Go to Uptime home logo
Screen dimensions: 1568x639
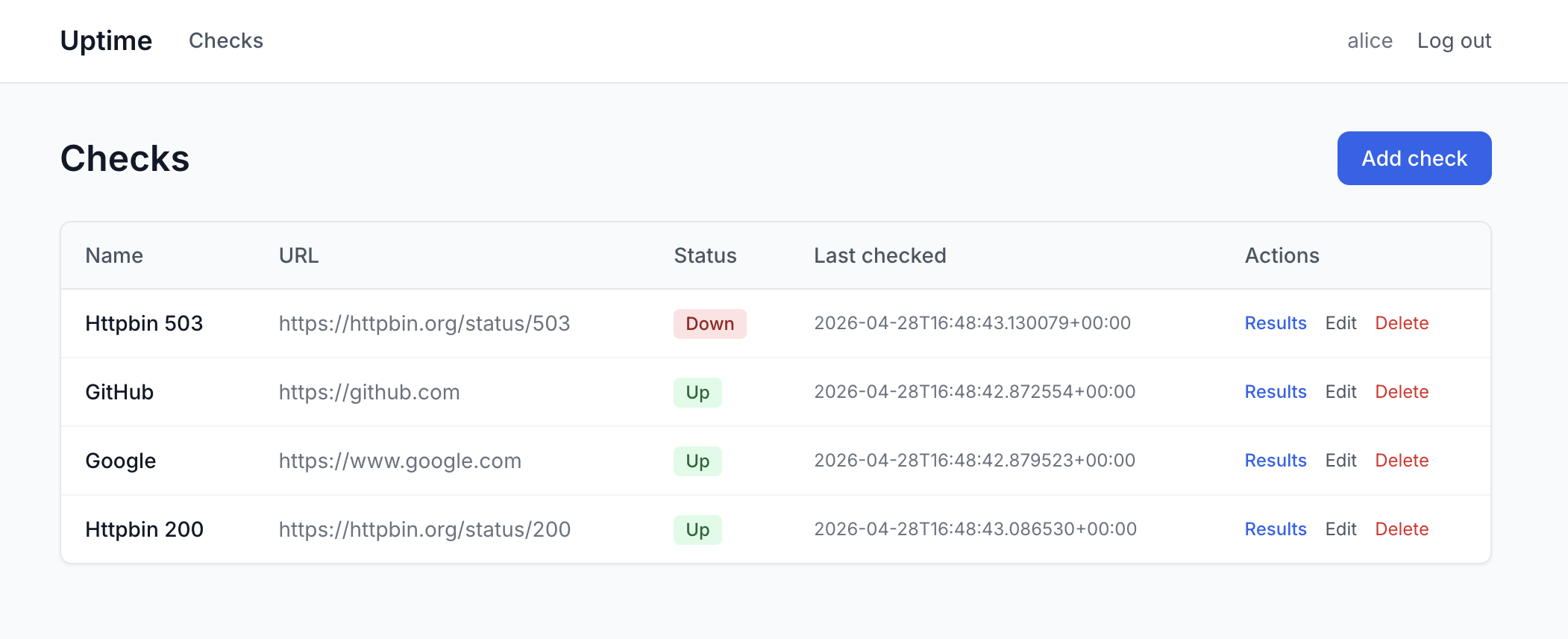pyautogui.click(x=106, y=40)
